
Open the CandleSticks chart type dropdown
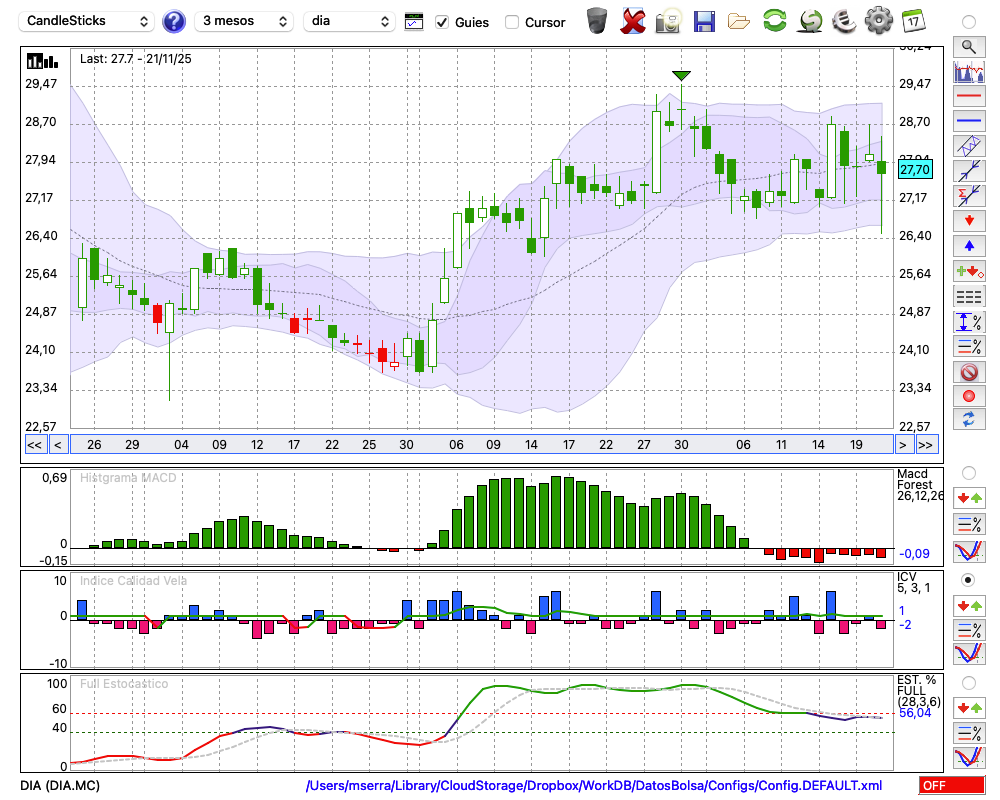click(x=88, y=21)
